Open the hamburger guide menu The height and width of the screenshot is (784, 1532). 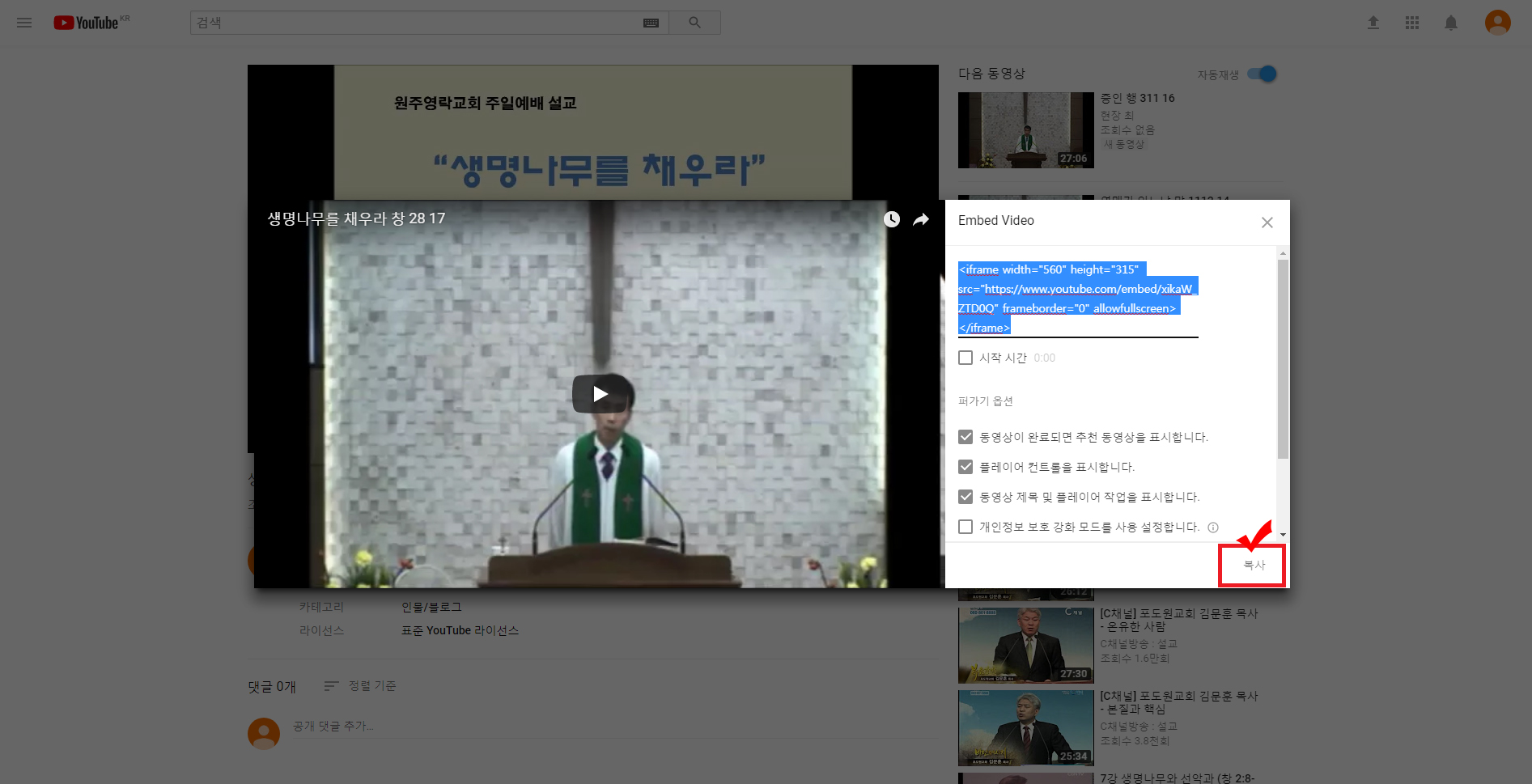click(x=24, y=23)
